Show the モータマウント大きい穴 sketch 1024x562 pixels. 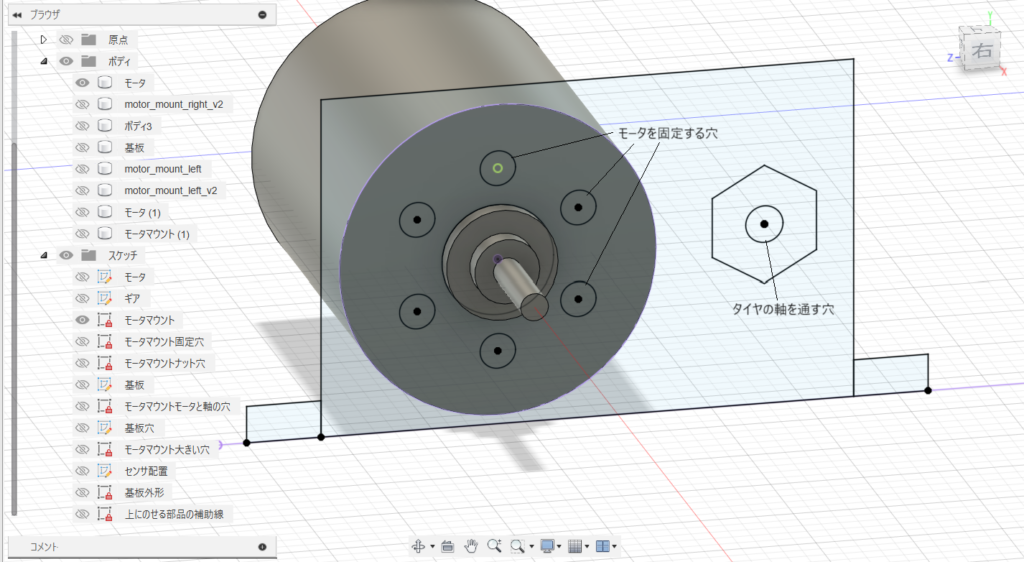[x=82, y=448]
